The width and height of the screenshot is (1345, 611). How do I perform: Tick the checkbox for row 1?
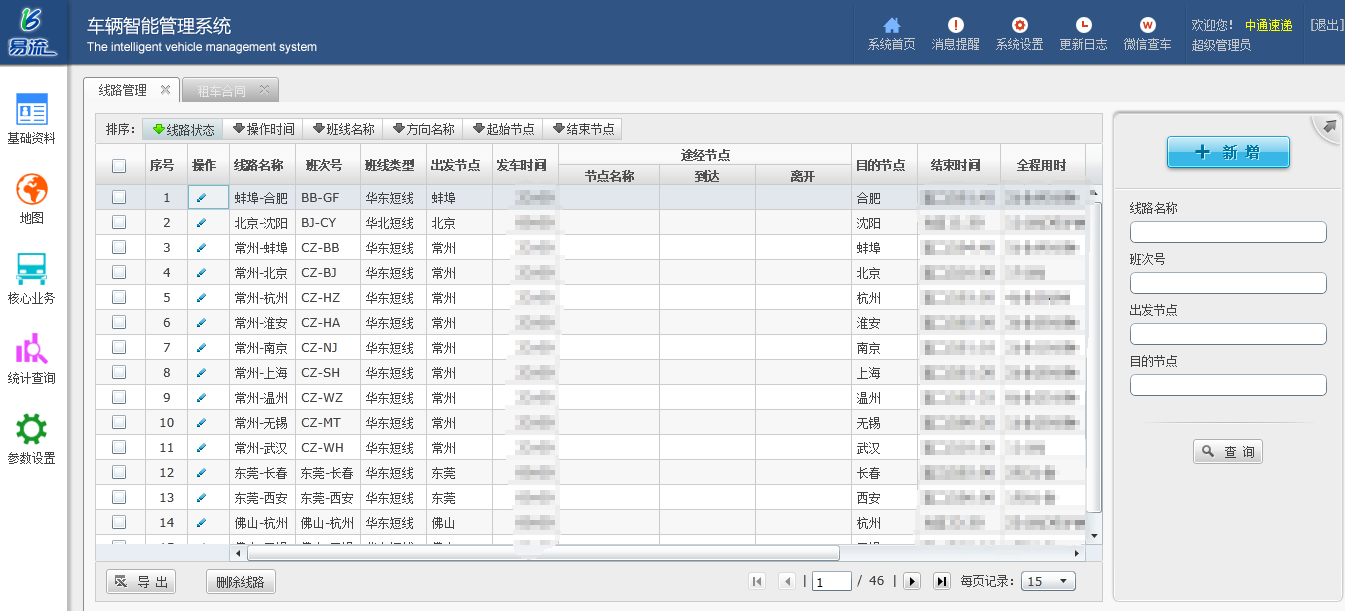[119, 198]
